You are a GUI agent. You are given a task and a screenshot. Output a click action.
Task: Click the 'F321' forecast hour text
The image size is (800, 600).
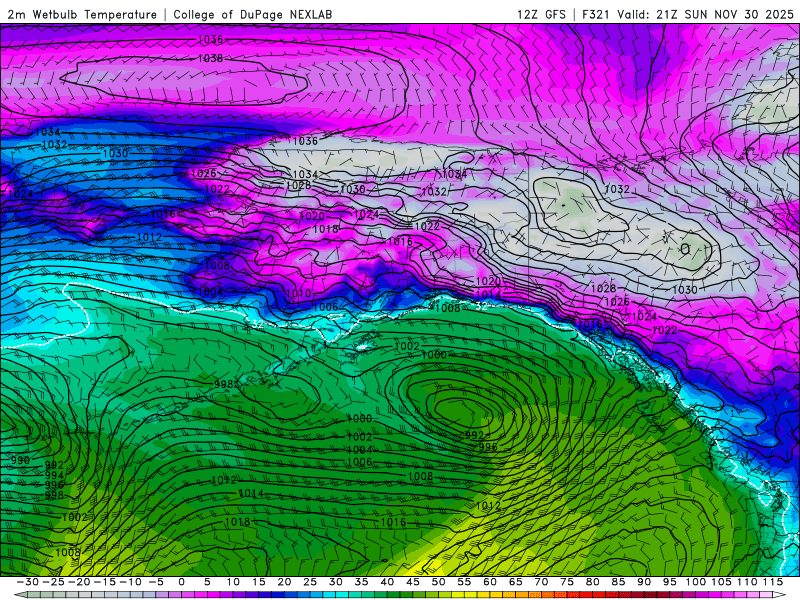click(x=597, y=15)
